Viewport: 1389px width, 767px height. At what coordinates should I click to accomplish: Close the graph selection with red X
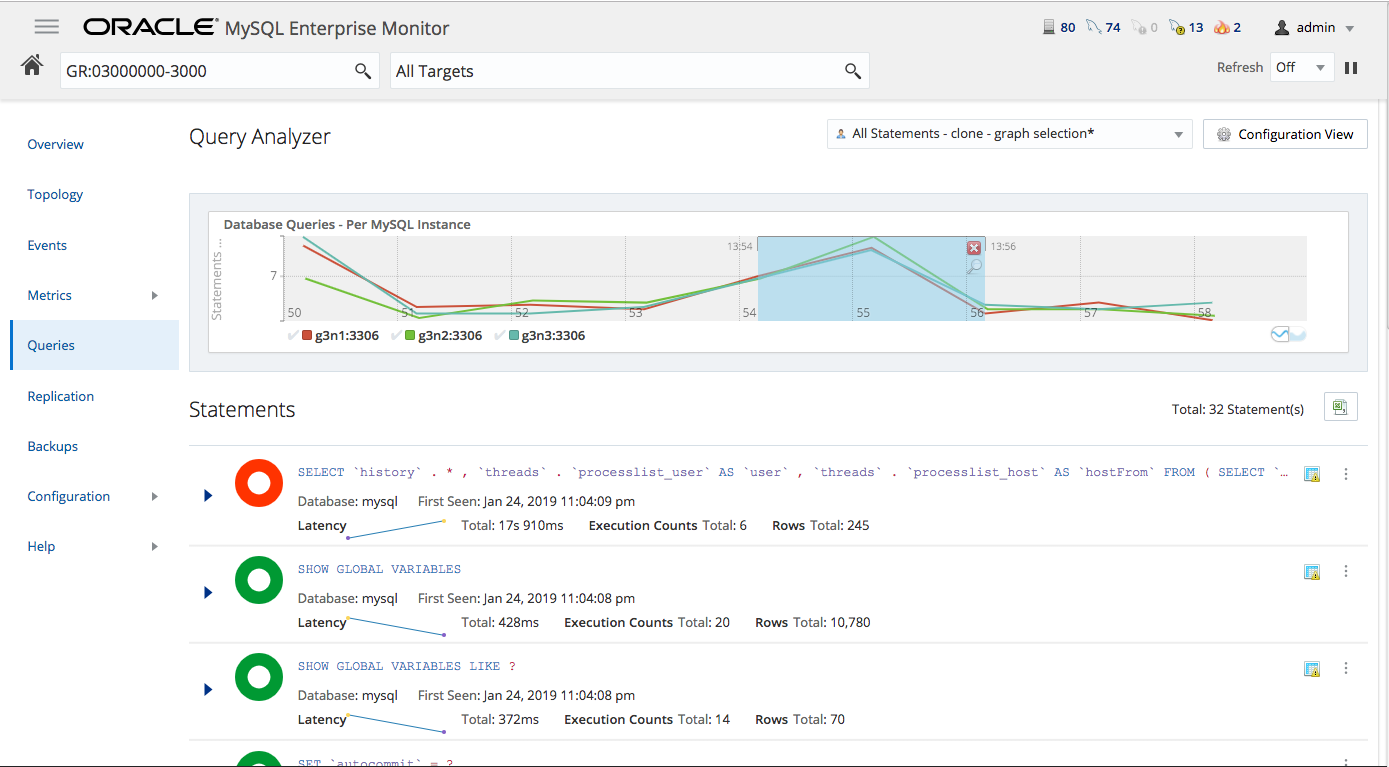[973, 248]
